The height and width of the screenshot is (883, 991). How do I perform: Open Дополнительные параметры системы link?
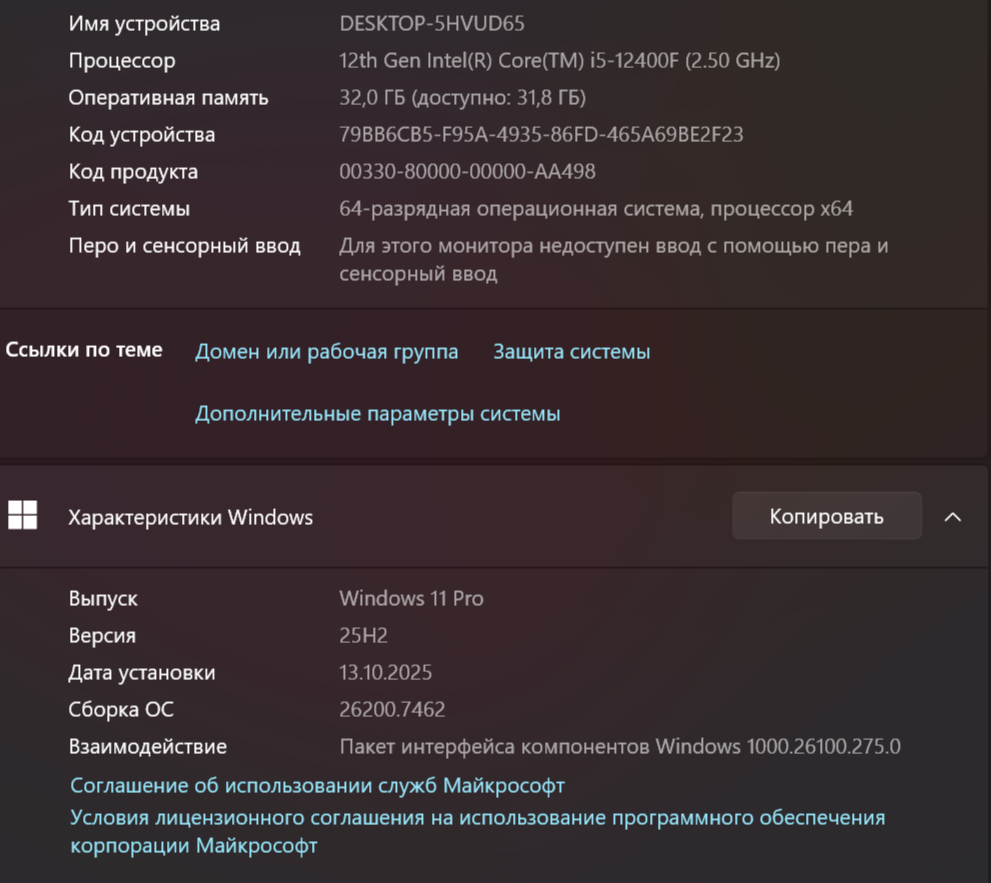pyautogui.click(x=377, y=414)
